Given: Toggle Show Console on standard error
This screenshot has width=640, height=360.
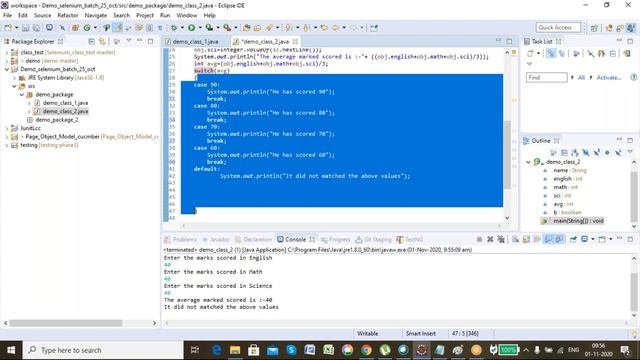Looking at the screenshot, I should point(559,239).
